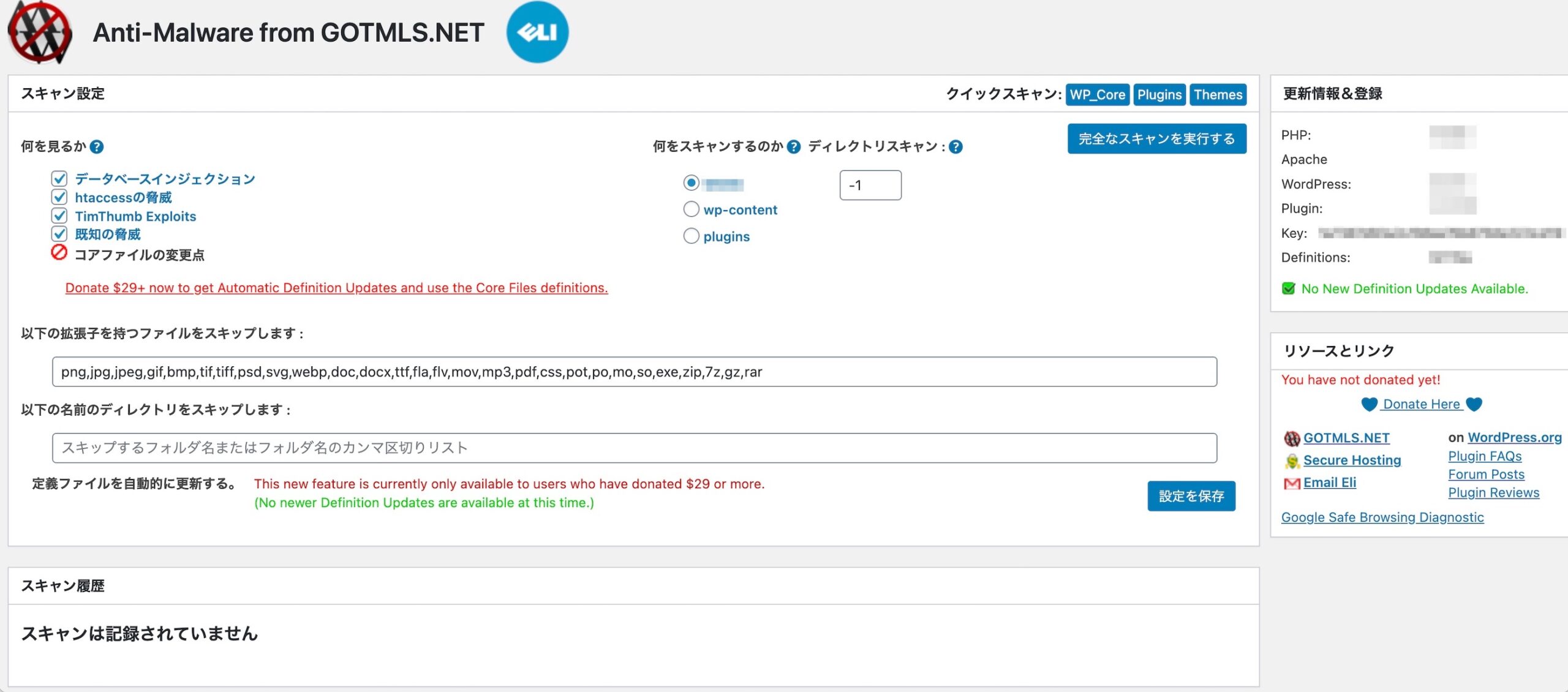1568x692 pixels.
Task: Click the Gmail icon beside Email Eli
Action: click(x=1292, y=484)
